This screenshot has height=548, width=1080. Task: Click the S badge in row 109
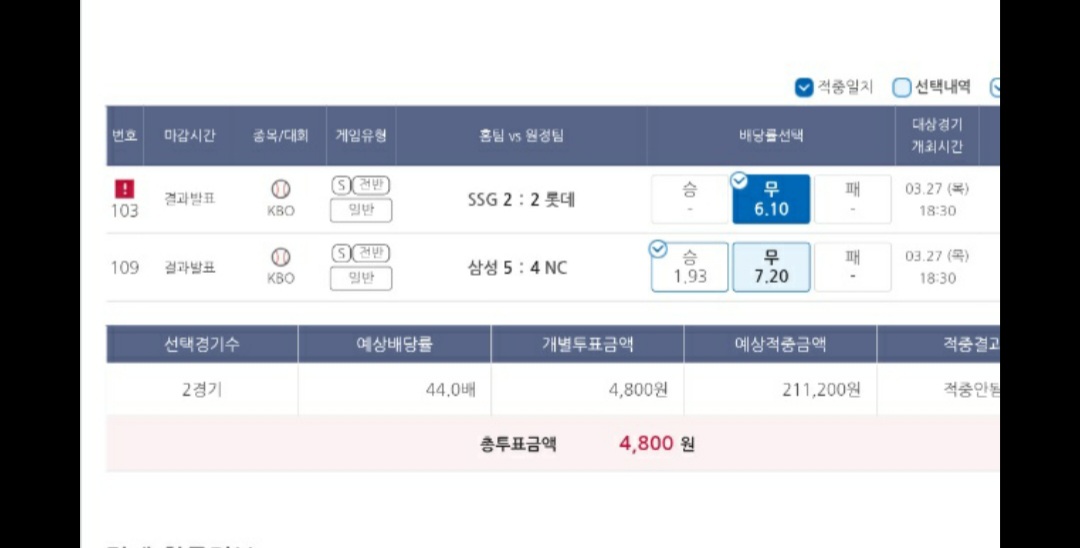click(340, 253)
